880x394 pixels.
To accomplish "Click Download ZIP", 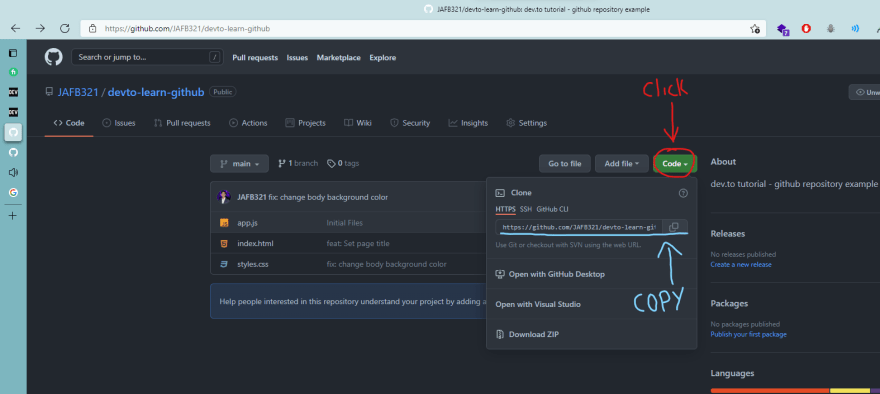I will tap(527, 335).
